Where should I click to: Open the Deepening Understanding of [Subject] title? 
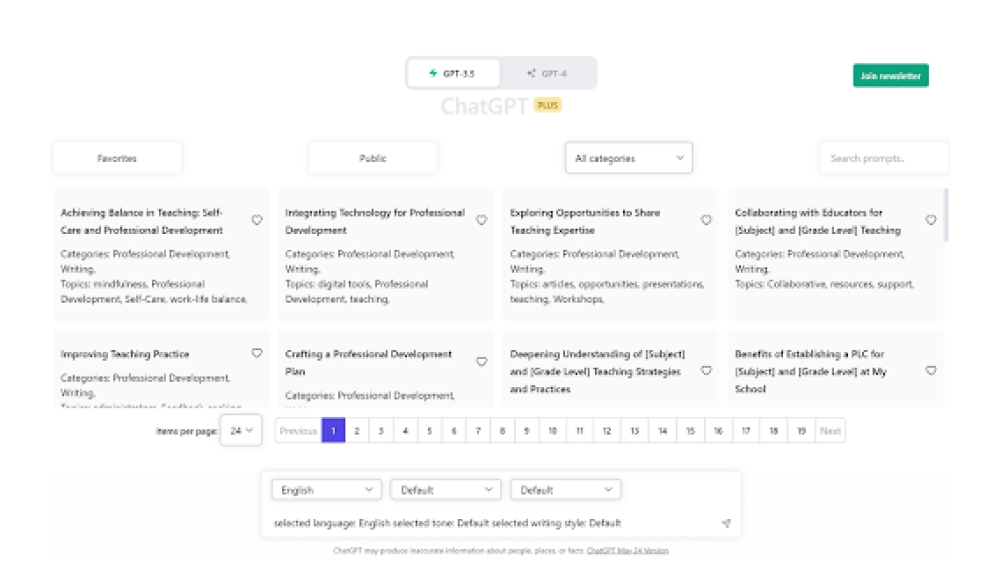click(x=597, y=371)
